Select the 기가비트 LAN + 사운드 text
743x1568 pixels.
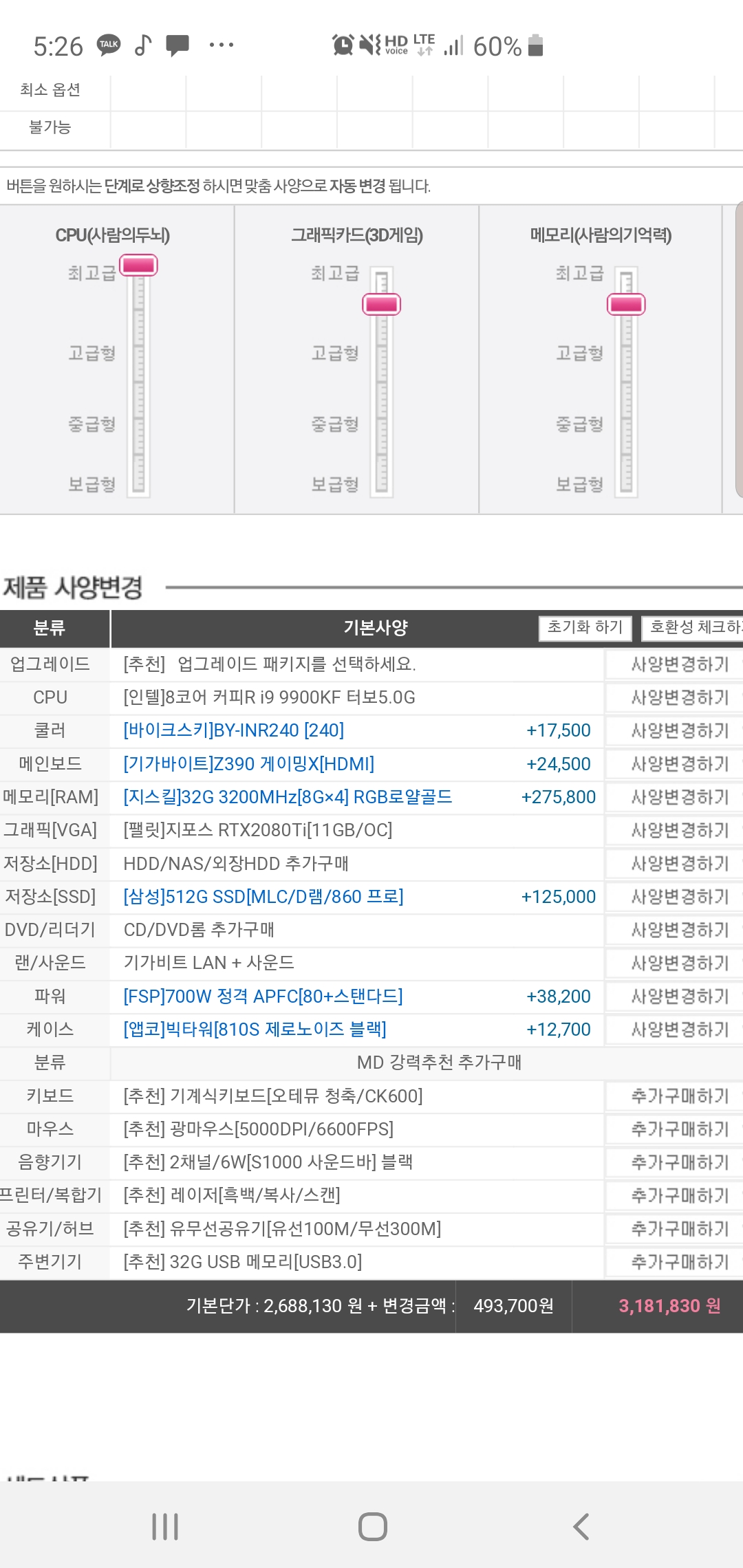(208, 963)
